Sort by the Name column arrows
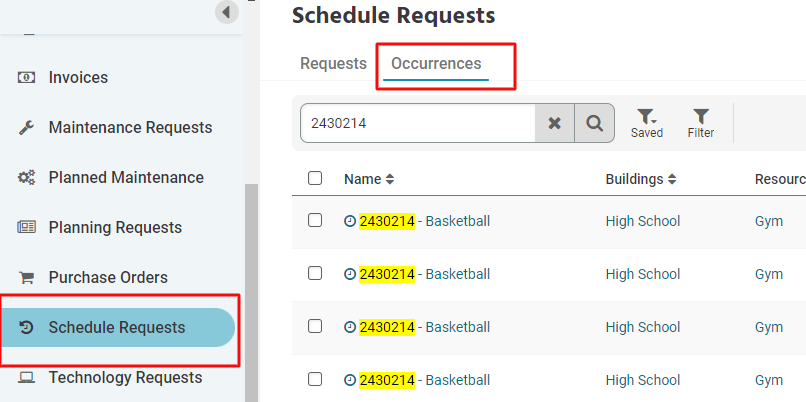The width and height of the screenshot is (806, 402). point(390,179)
